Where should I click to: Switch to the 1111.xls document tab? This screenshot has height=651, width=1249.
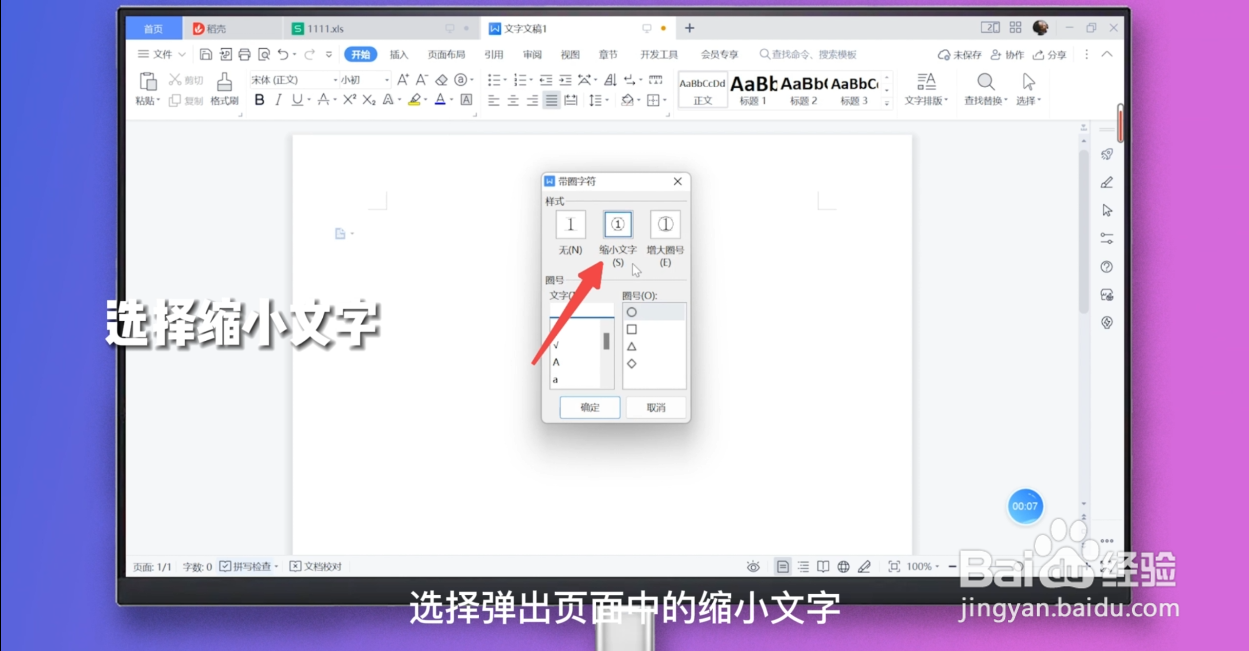(379, 28)
